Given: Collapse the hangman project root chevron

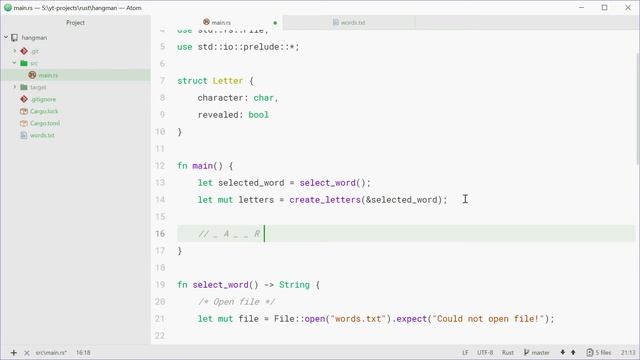Looking at the screenshot, I should coord(6,37).
